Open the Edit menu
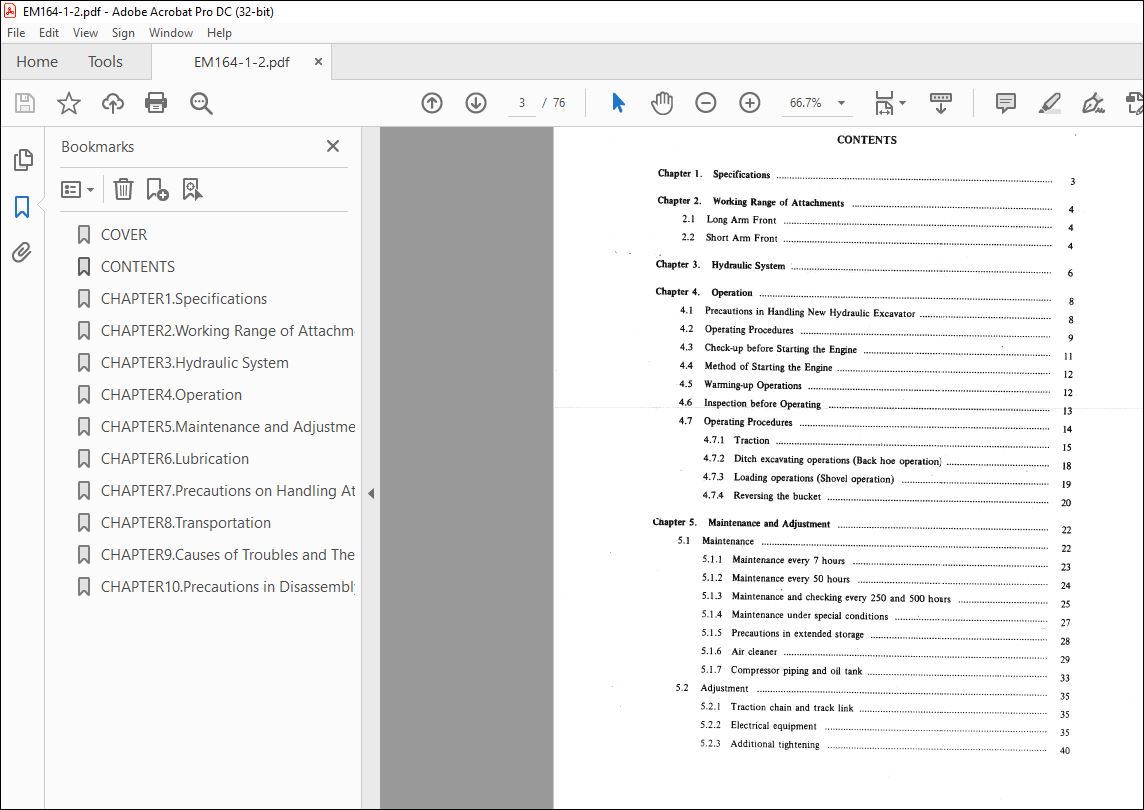 click(49, 33)
